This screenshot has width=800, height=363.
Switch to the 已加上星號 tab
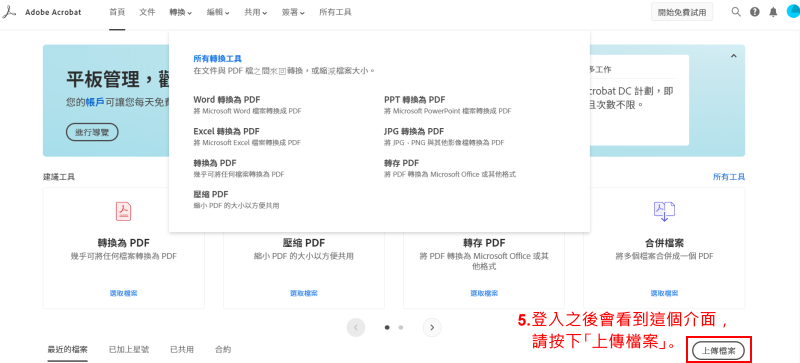(129, 350)
